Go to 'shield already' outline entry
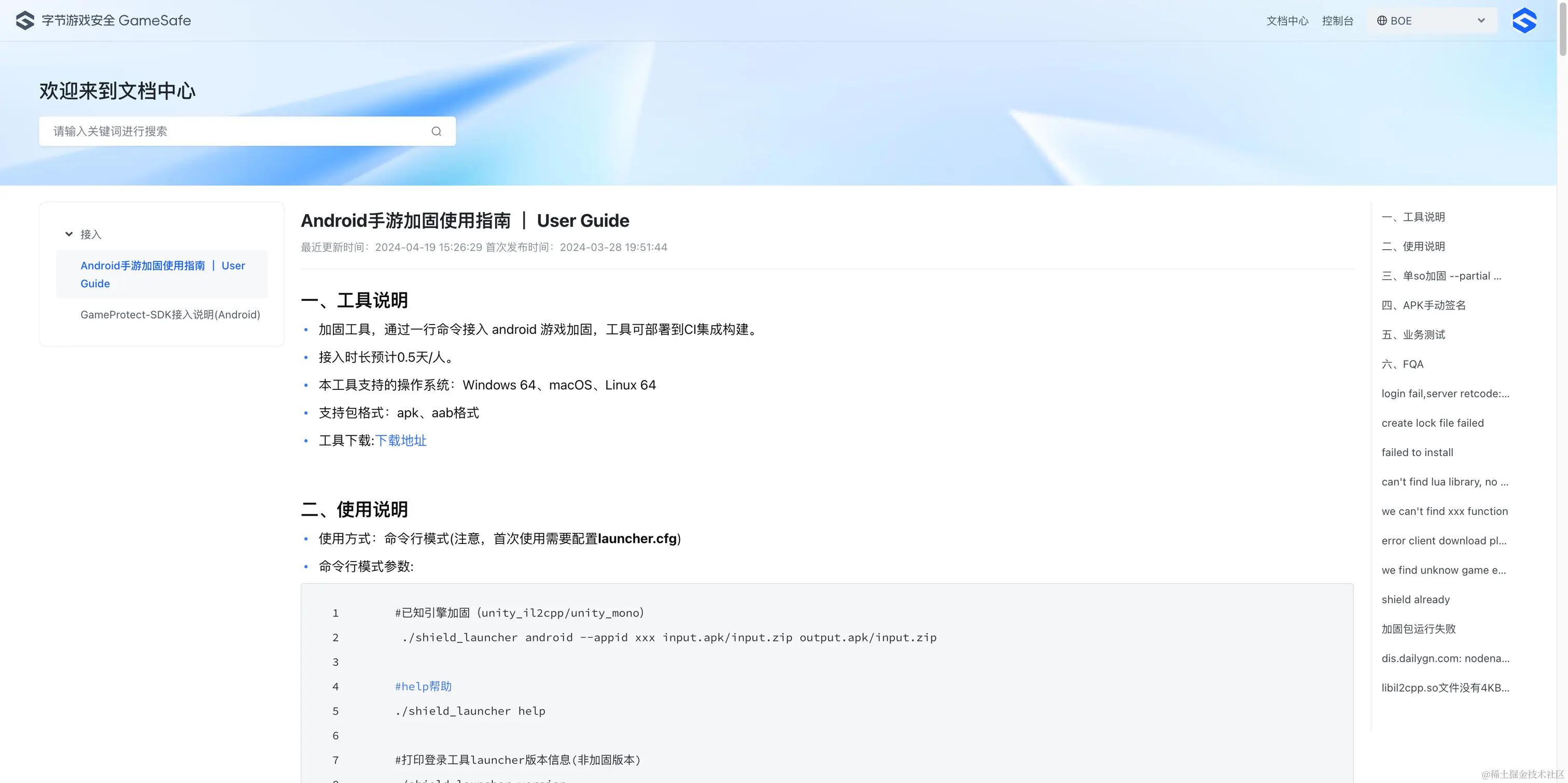The width and height of the screenshot is (1568, 783). point(1415,600)
